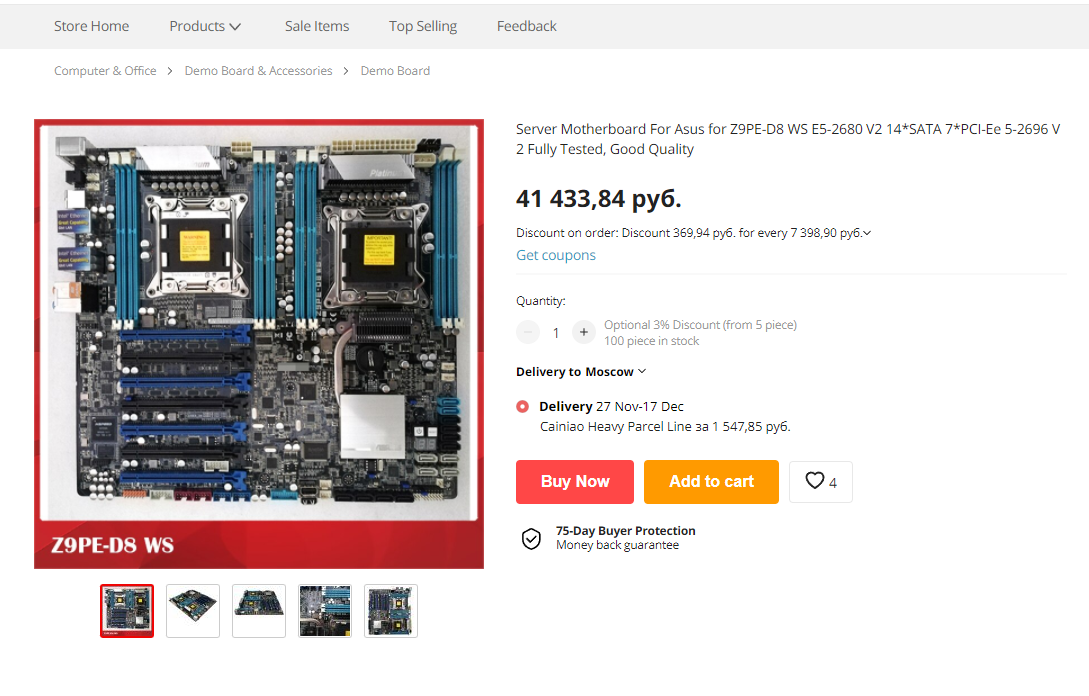
Task: Go to Store Home
Action: [92, 26]
